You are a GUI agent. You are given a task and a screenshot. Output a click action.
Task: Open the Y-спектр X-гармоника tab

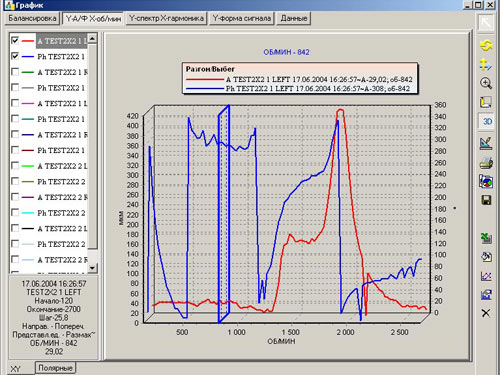[166, 18]
